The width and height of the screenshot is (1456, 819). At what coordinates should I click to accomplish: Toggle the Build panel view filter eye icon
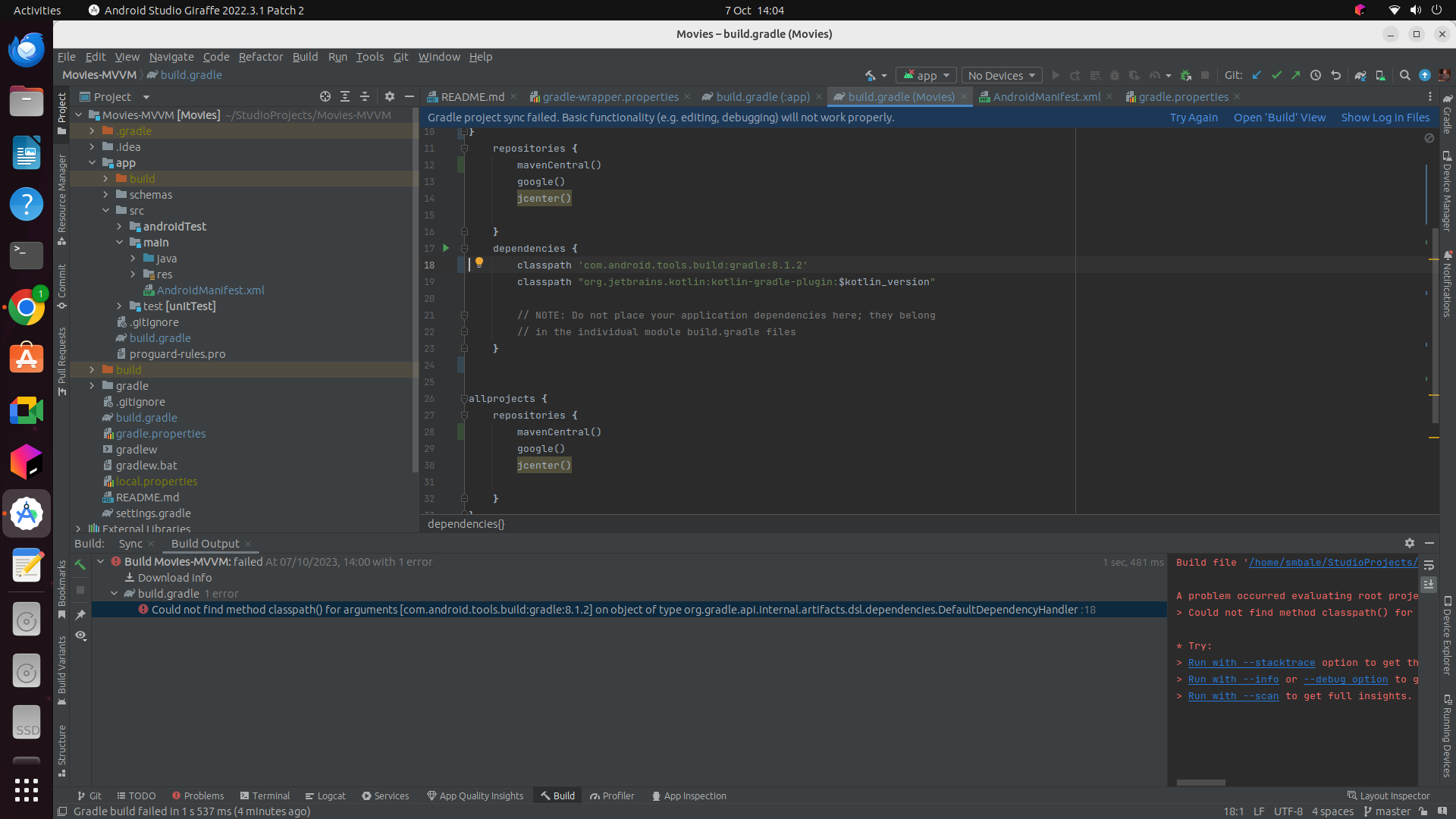coord(80,635)
